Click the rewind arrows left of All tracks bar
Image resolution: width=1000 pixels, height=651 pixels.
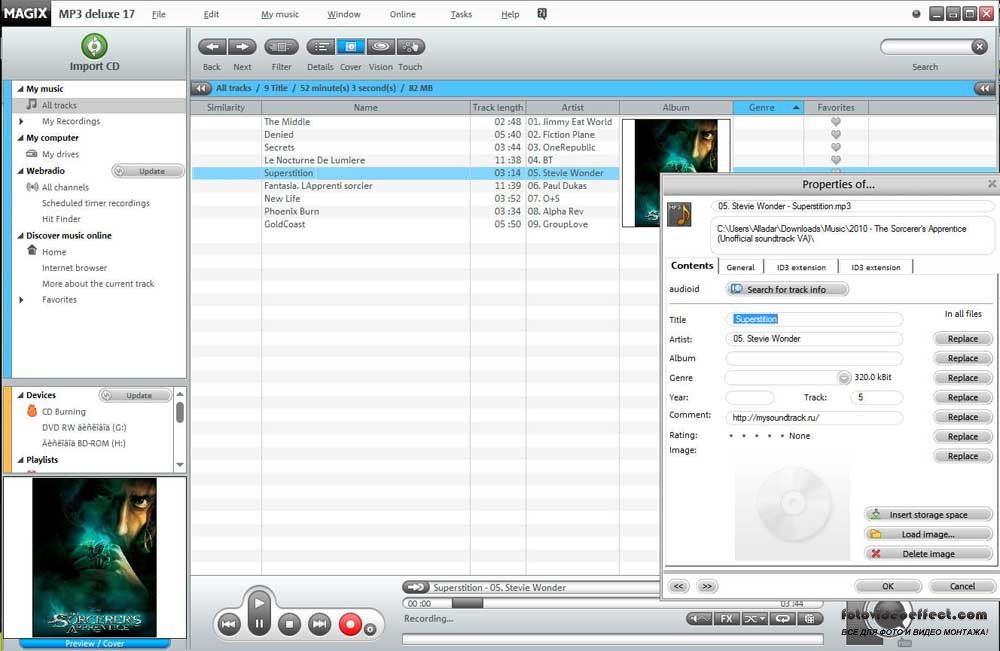pos(202,88)
